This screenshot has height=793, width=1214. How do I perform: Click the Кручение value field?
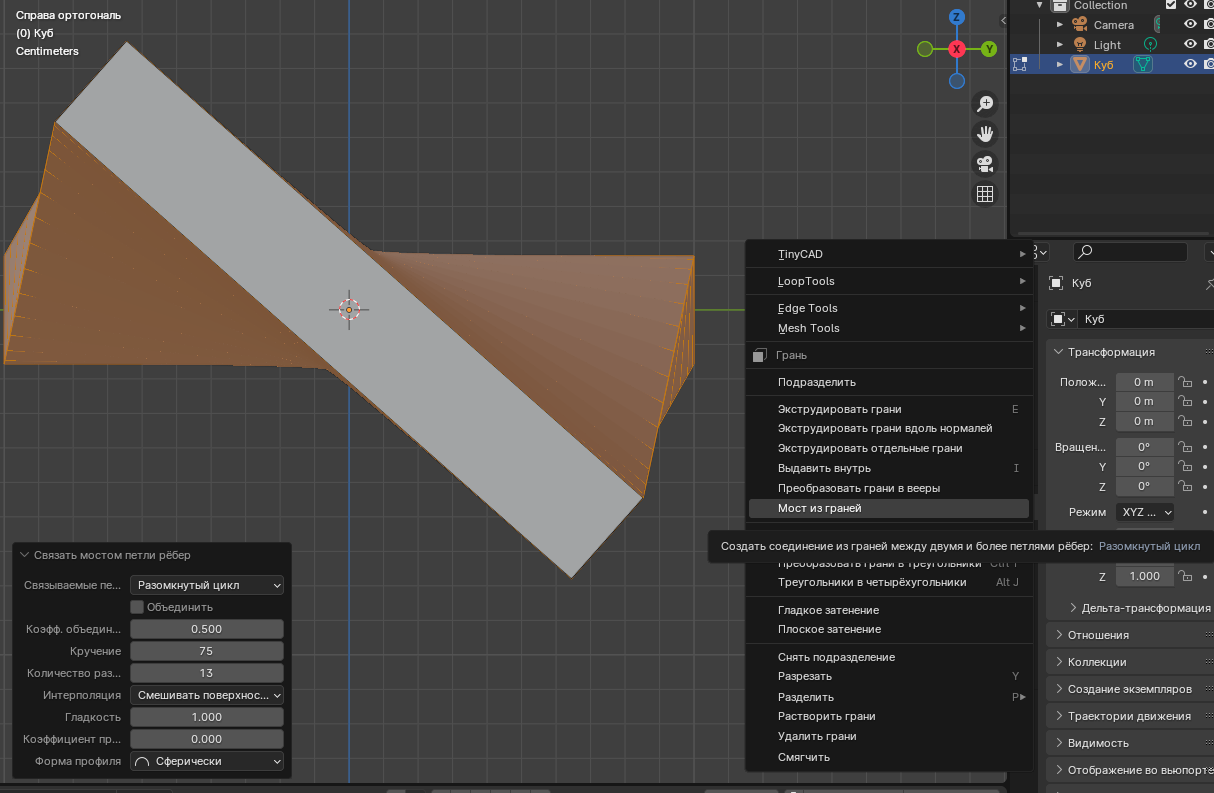pyautogui.click(x=207, y=651)
